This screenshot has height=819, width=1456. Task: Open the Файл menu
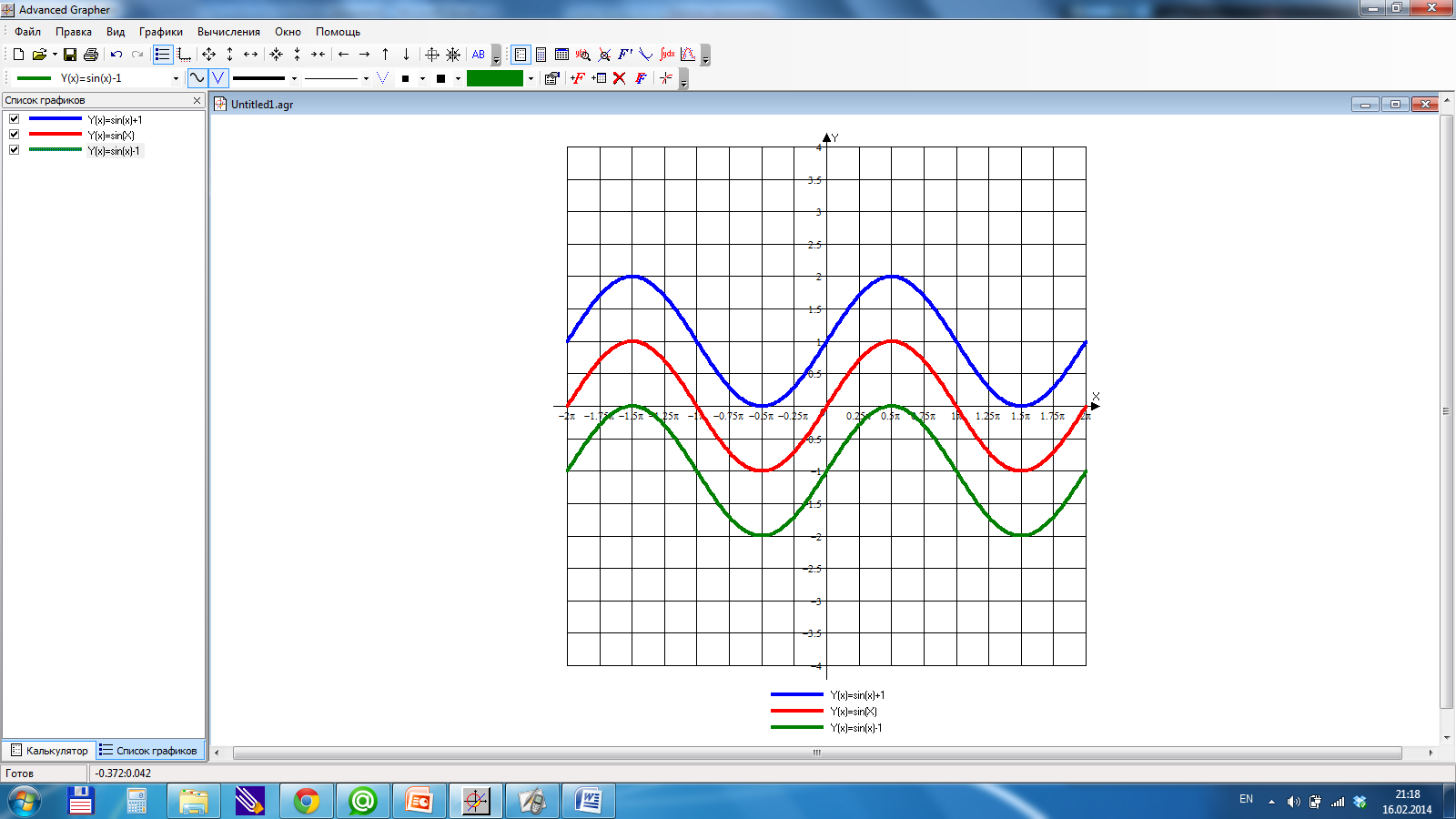[27, 32]
